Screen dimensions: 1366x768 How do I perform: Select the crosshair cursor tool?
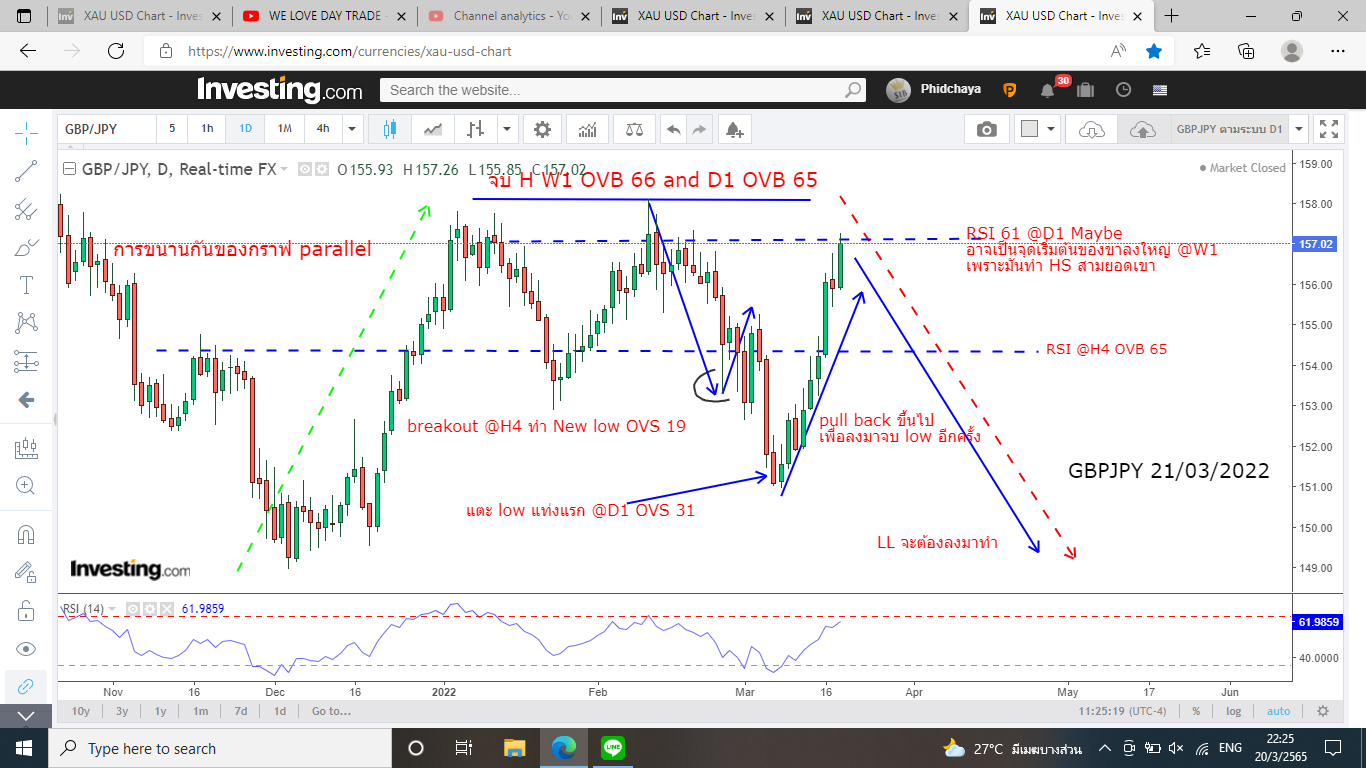(x=26, y=132)
